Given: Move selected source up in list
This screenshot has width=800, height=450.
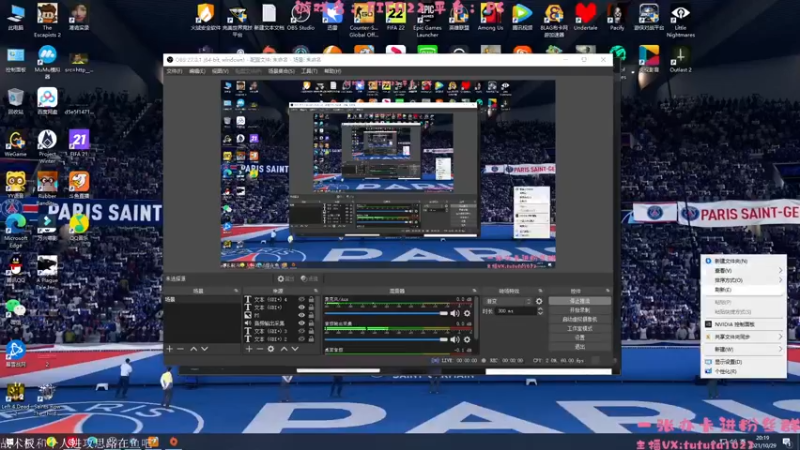Looking at the screenshot, I should click(x=284, y=349).
